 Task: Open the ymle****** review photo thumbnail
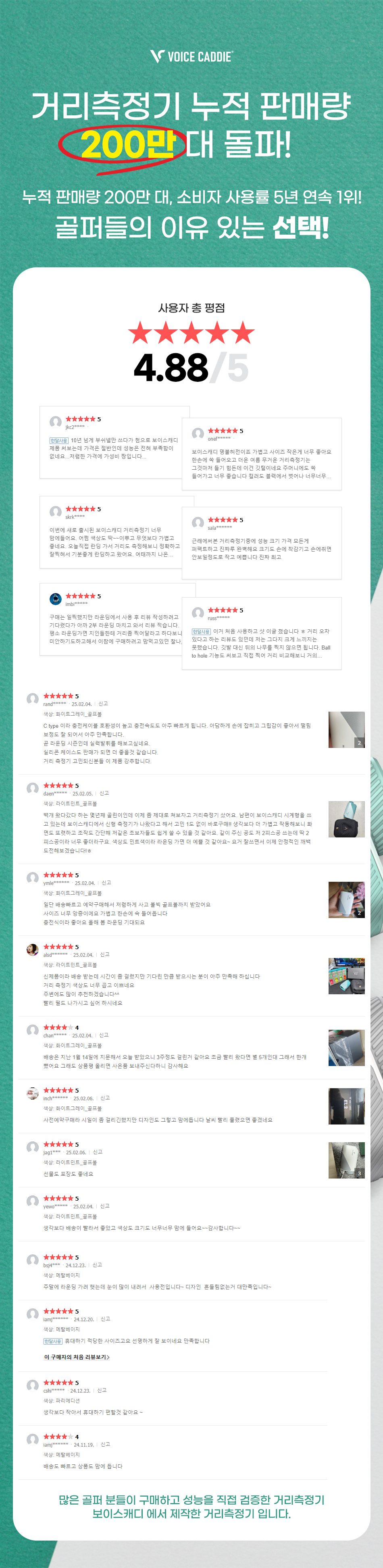point(346,900)
